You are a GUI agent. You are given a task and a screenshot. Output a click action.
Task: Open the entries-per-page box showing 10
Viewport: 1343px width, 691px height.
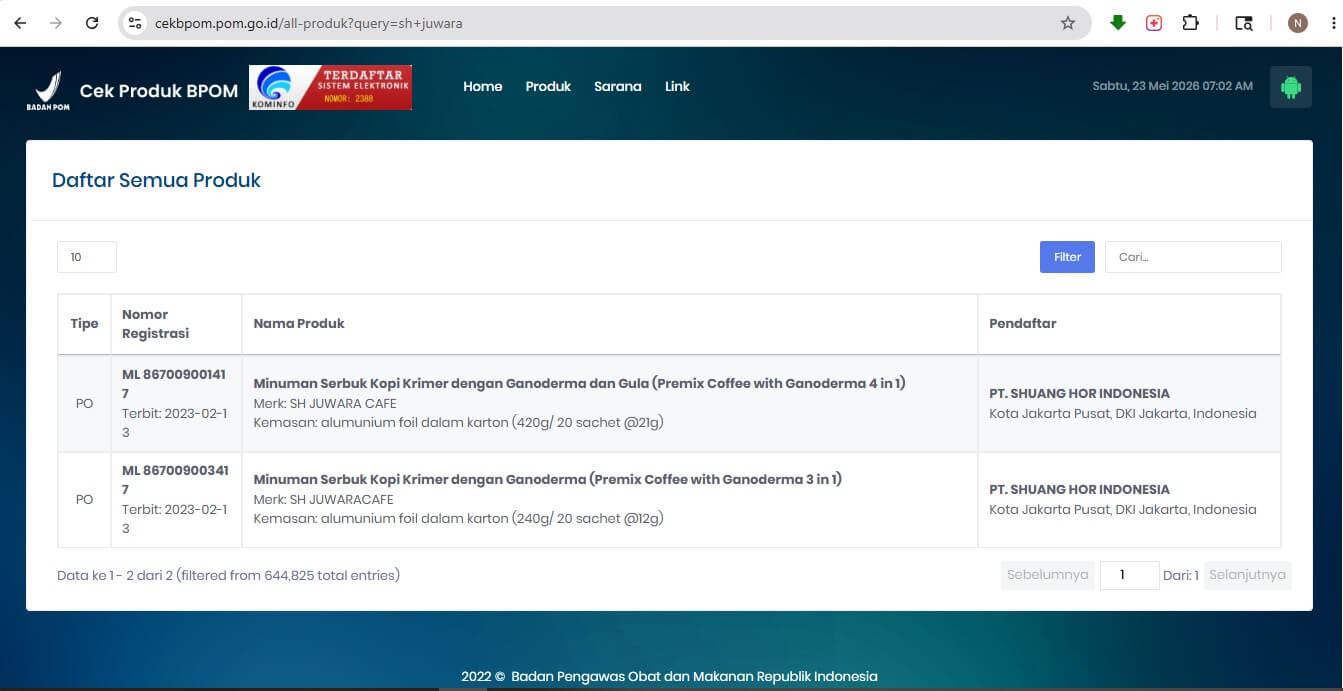click(87, 257)
